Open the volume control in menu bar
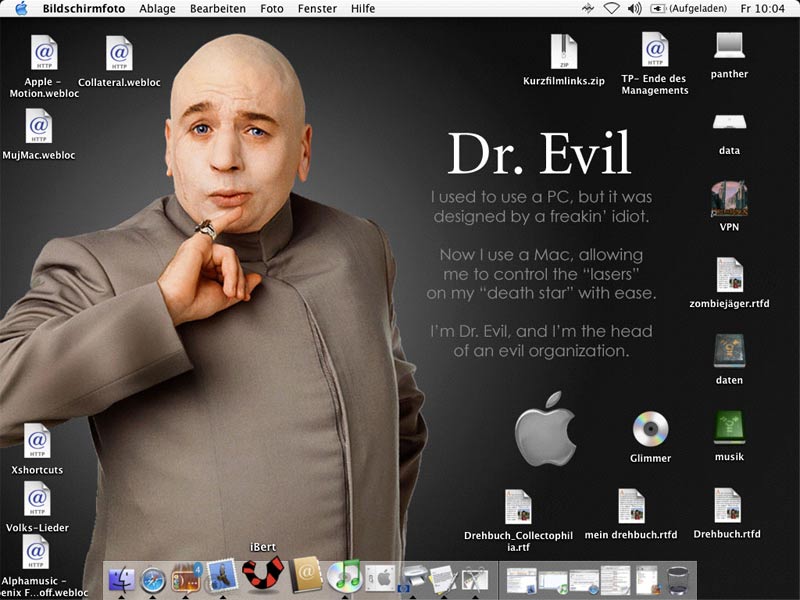800x600 pixels. tap(634, 9)
